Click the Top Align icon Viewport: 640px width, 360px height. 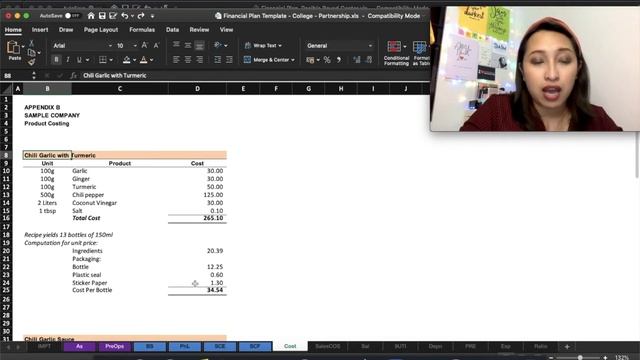pyautogui.click(x=176, y=45)
